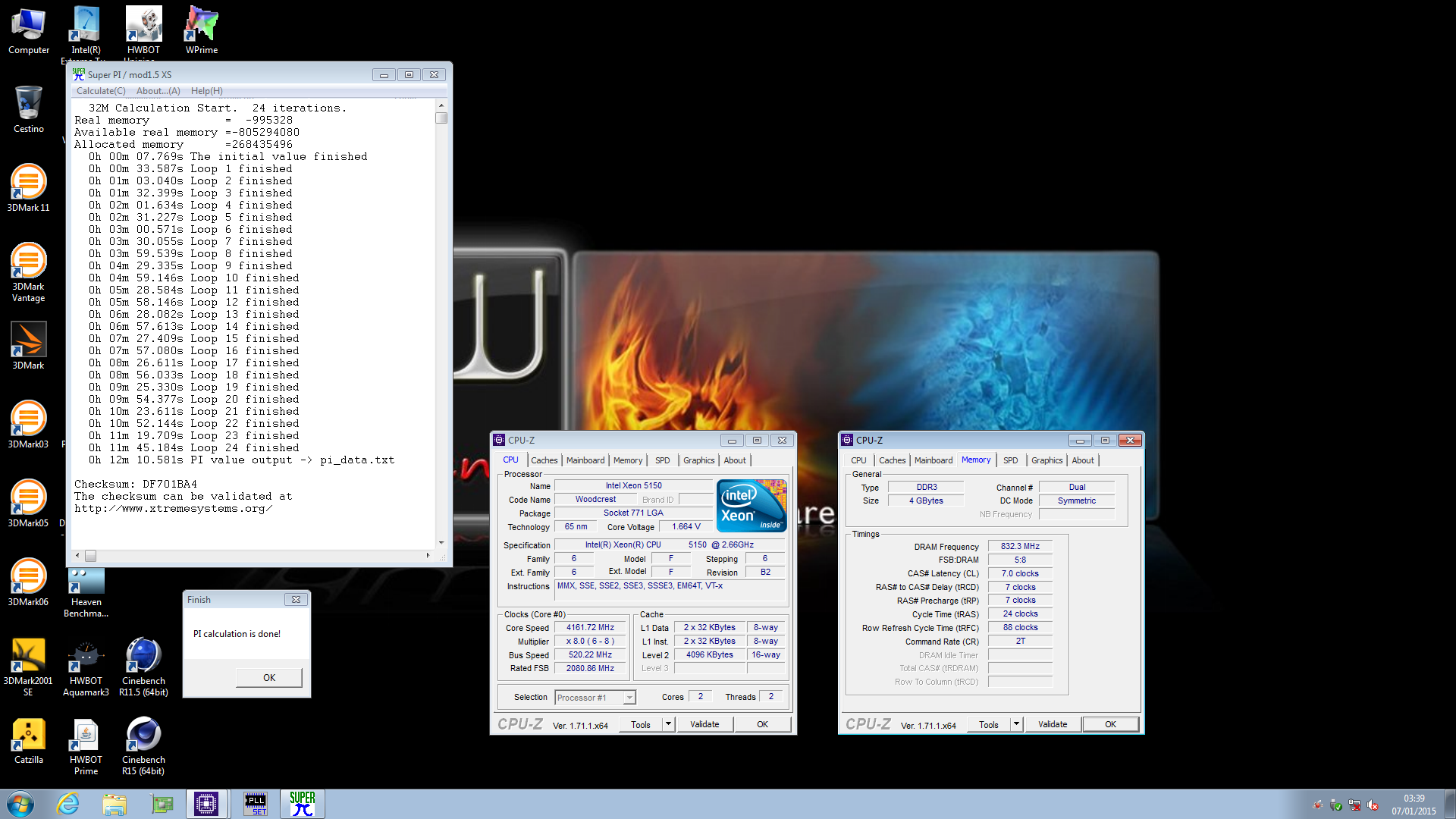1456x819 pixels.
Task: Click the muted volume tray icon
Action: 1373,805
